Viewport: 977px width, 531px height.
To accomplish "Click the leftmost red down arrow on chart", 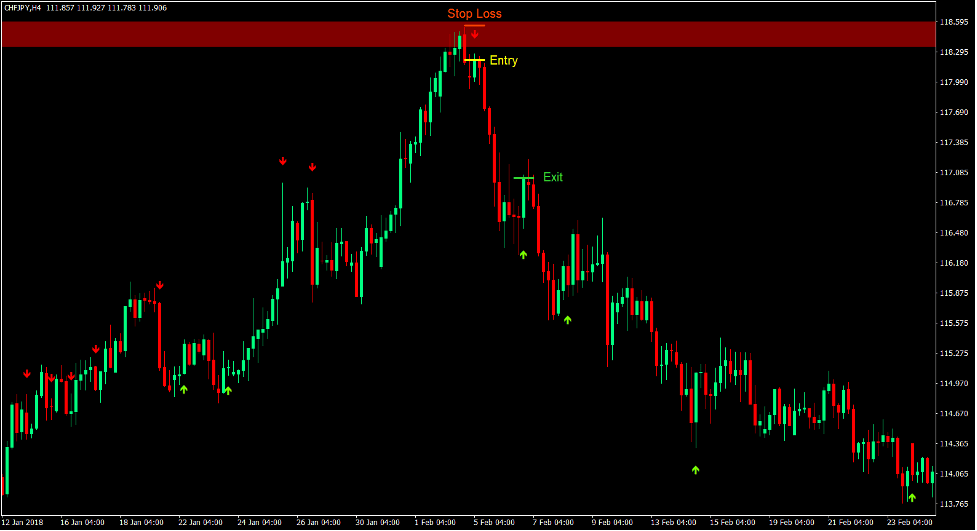I will tap(27, 374).
